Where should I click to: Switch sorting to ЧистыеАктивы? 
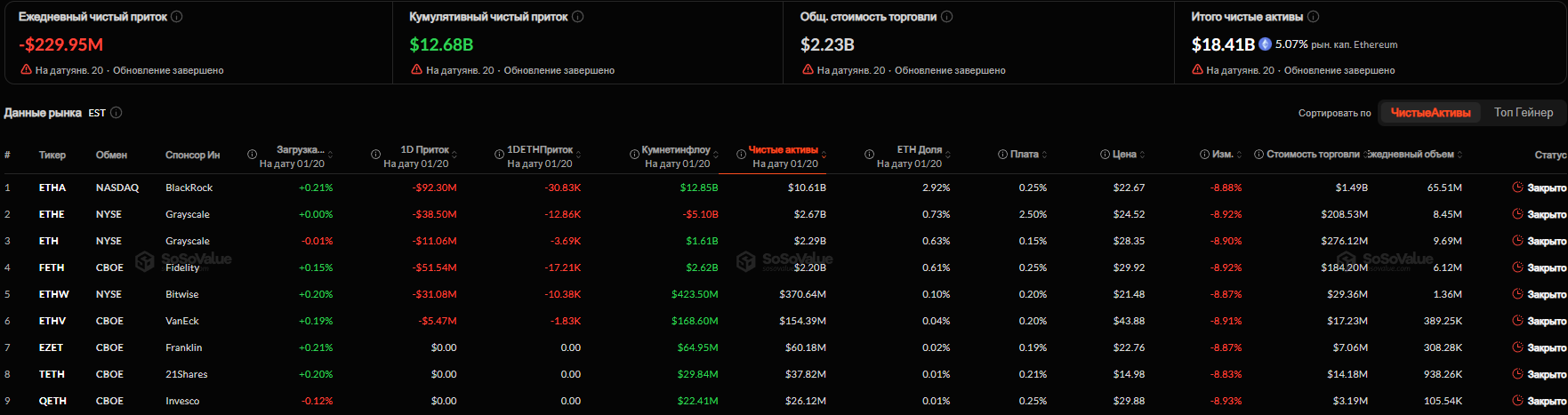[1430, 113]
